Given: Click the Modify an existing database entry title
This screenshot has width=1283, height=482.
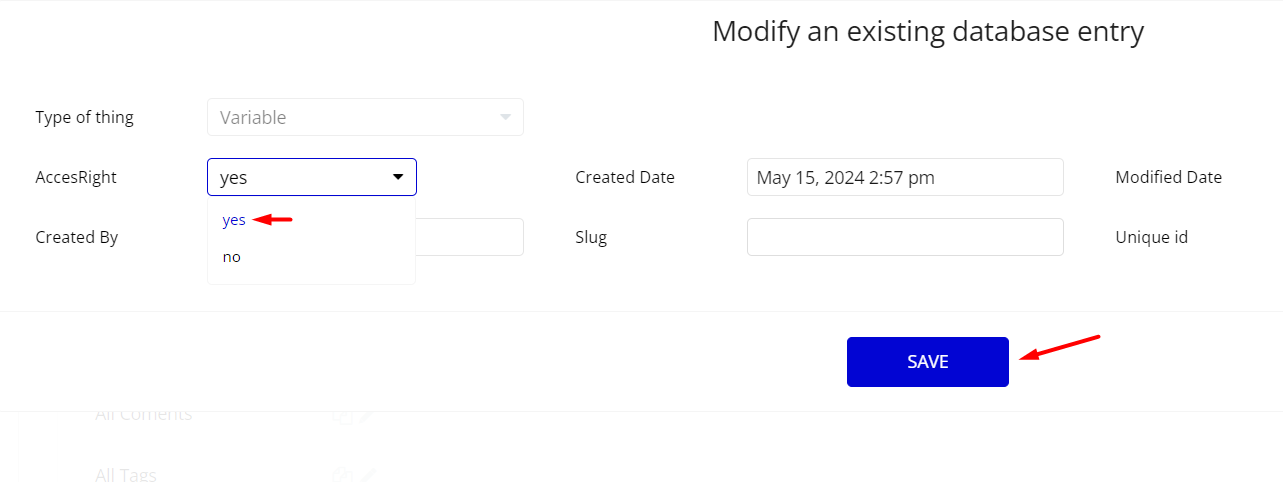Looking at the screenshot, I should 928,31.
